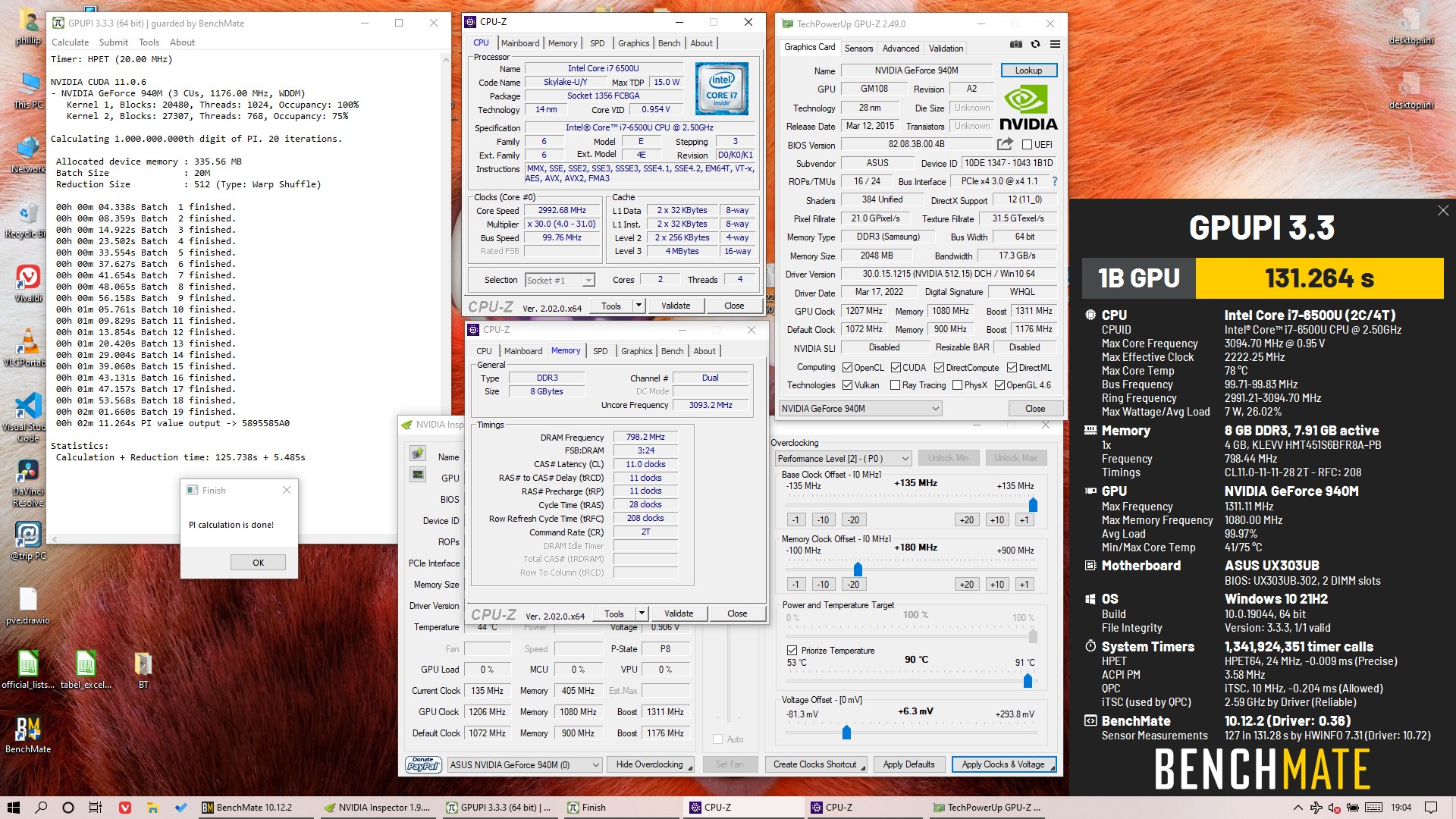Viewport: 1456px width, 819px height.
Task: Switch to Mainboard tab in upper CPU-Z
Action: [x=520, y=43]
